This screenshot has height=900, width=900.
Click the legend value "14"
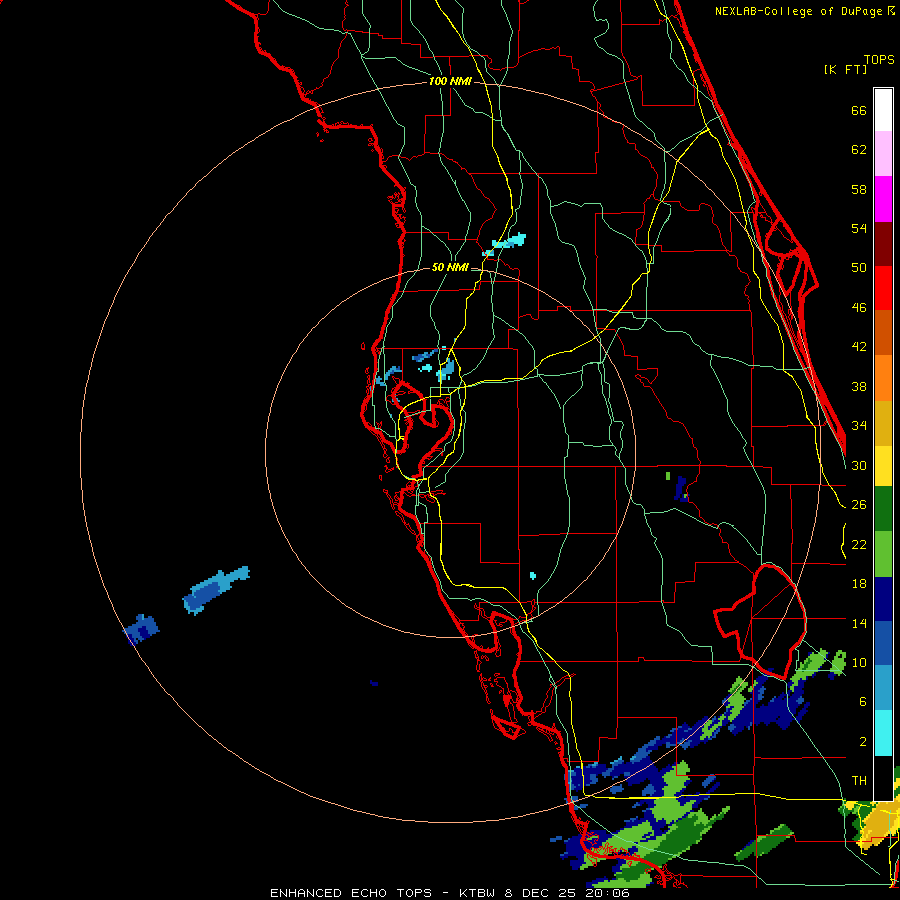tap(859, 623)
